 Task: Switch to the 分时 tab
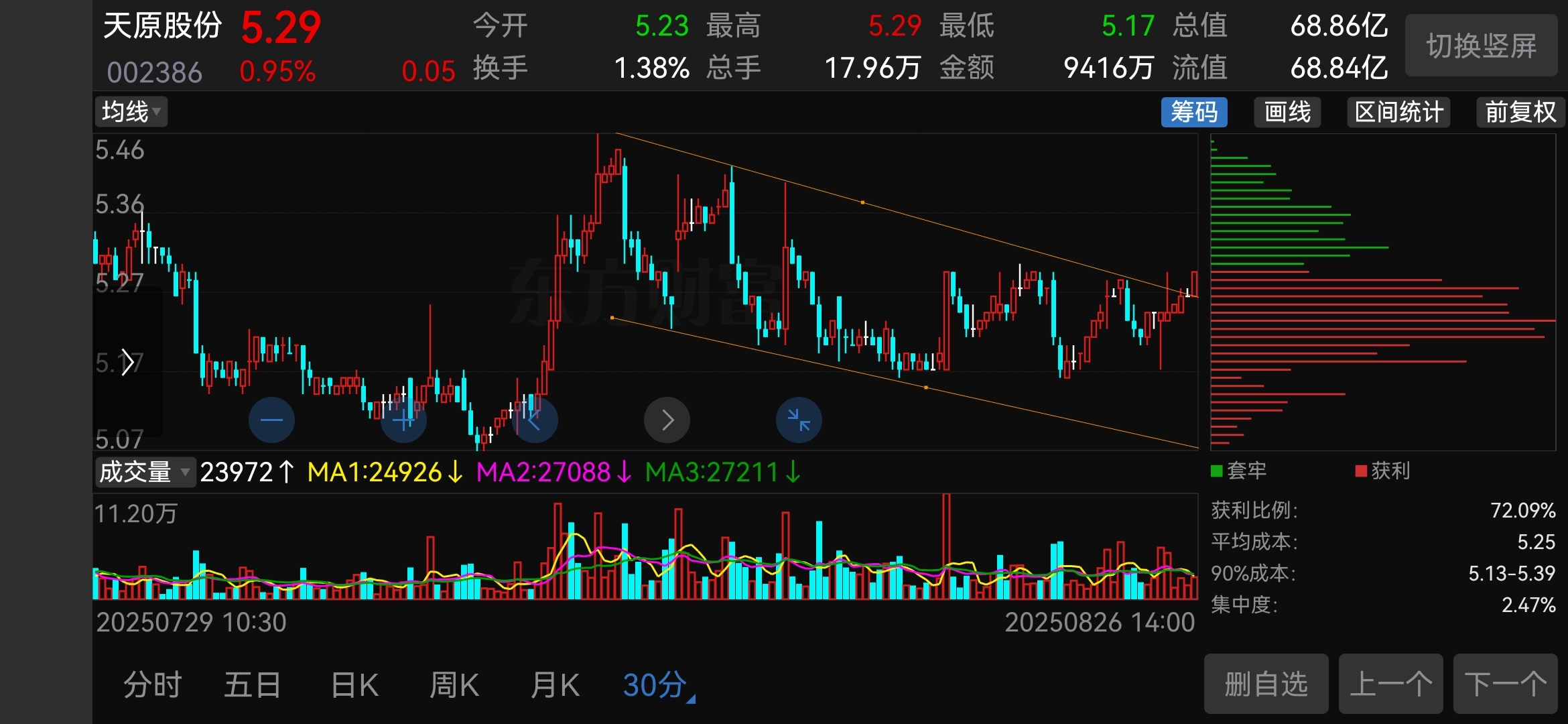[x=153, y=685]
